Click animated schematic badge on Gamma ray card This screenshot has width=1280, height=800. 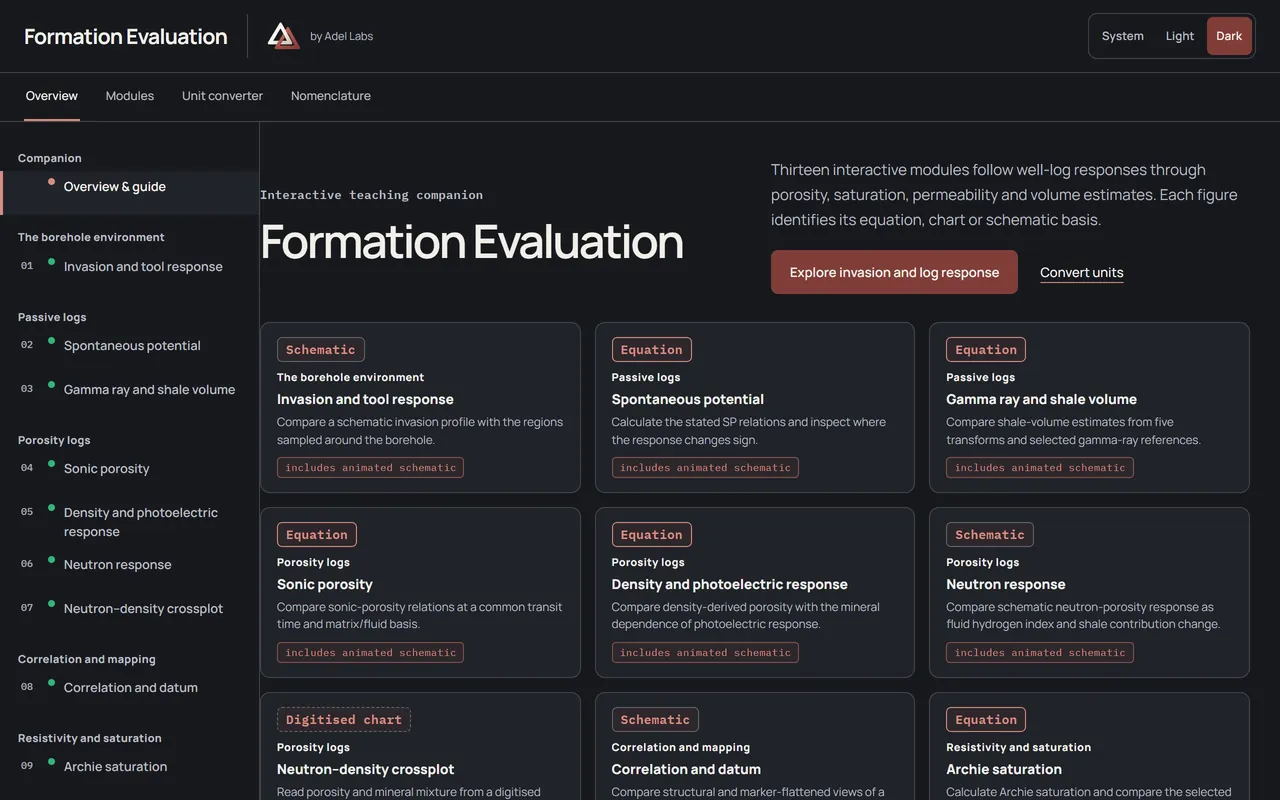coord(1040,467)
